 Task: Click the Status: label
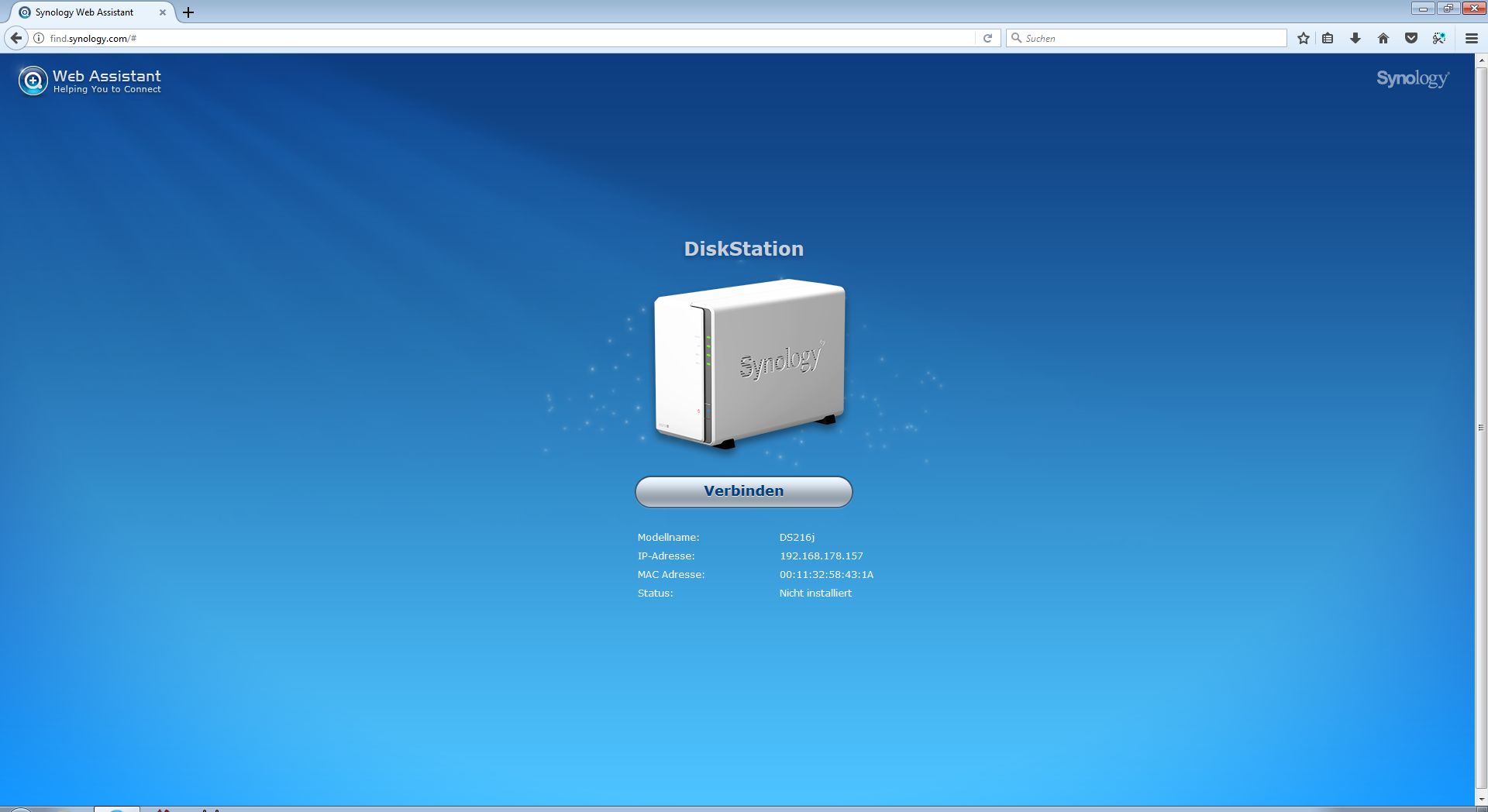tap(655, 593)
